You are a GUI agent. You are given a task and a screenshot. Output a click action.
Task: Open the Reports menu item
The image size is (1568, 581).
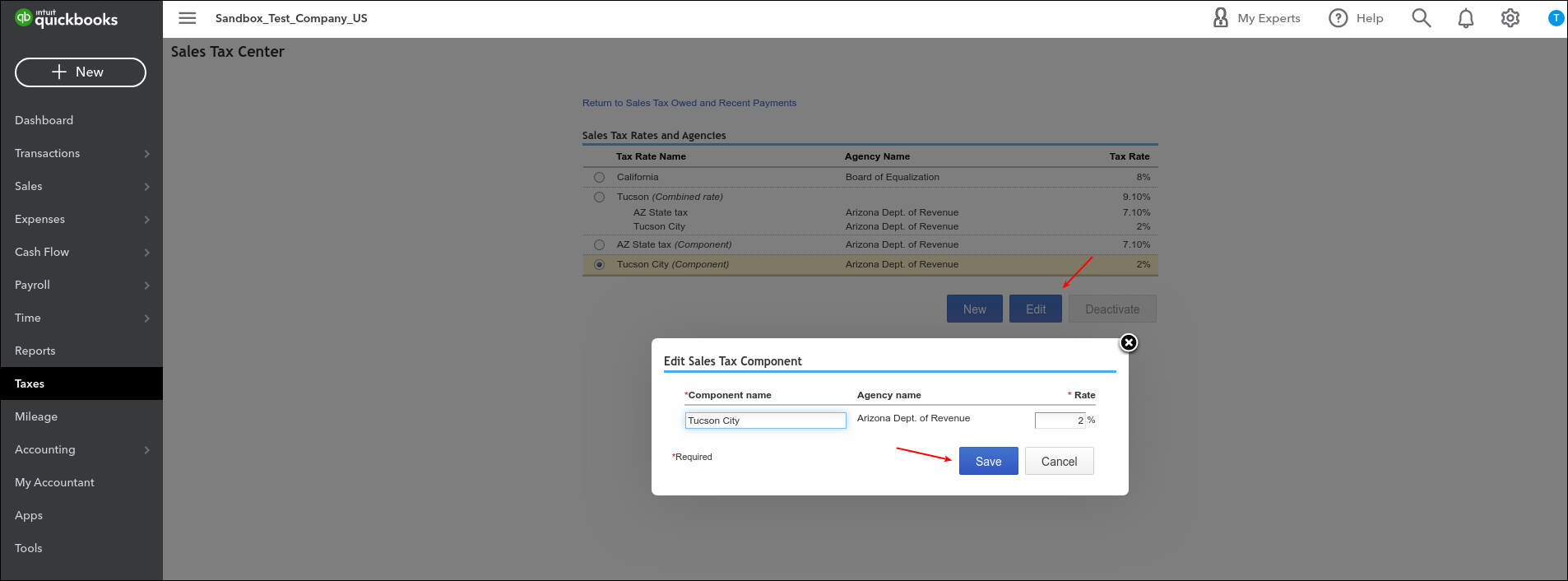(x=81, y=351)
